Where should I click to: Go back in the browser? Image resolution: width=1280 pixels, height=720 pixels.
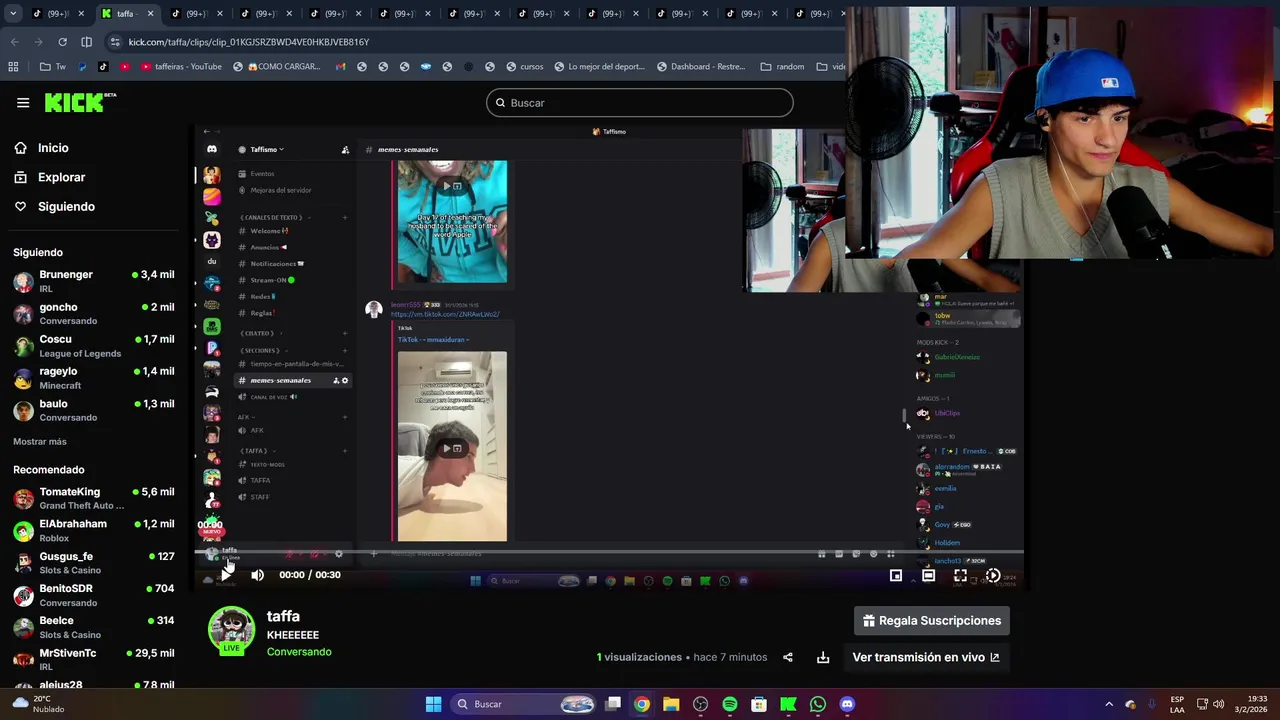(14, 42)
